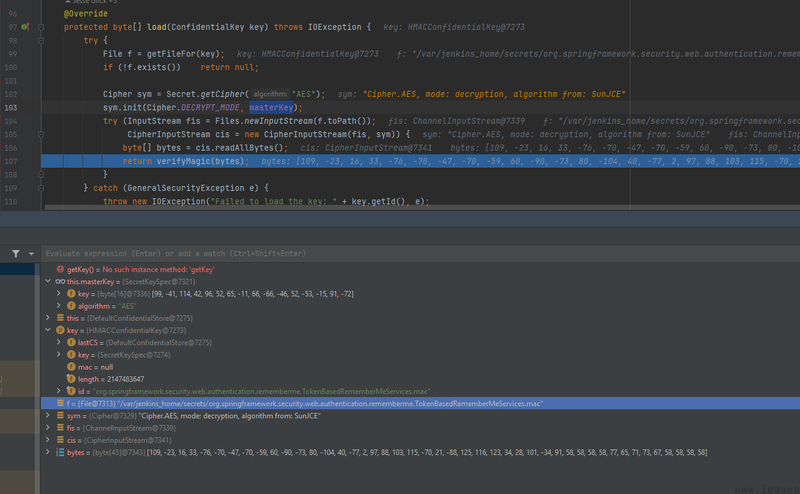
Task: Click the field icon next to algorithm "AES"
Action: tap(71, 306)
